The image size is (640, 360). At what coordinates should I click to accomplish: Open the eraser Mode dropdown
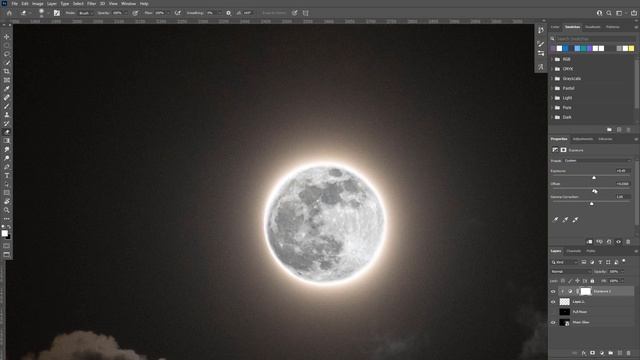(85, 13)
